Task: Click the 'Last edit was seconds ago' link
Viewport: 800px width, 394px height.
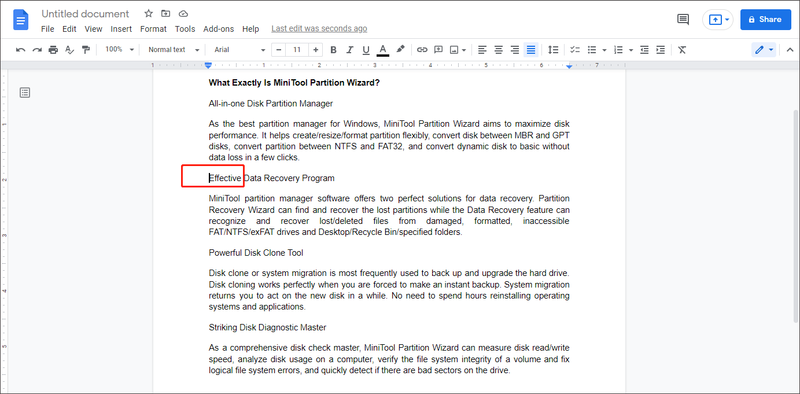Action: [x=319, y=29]
